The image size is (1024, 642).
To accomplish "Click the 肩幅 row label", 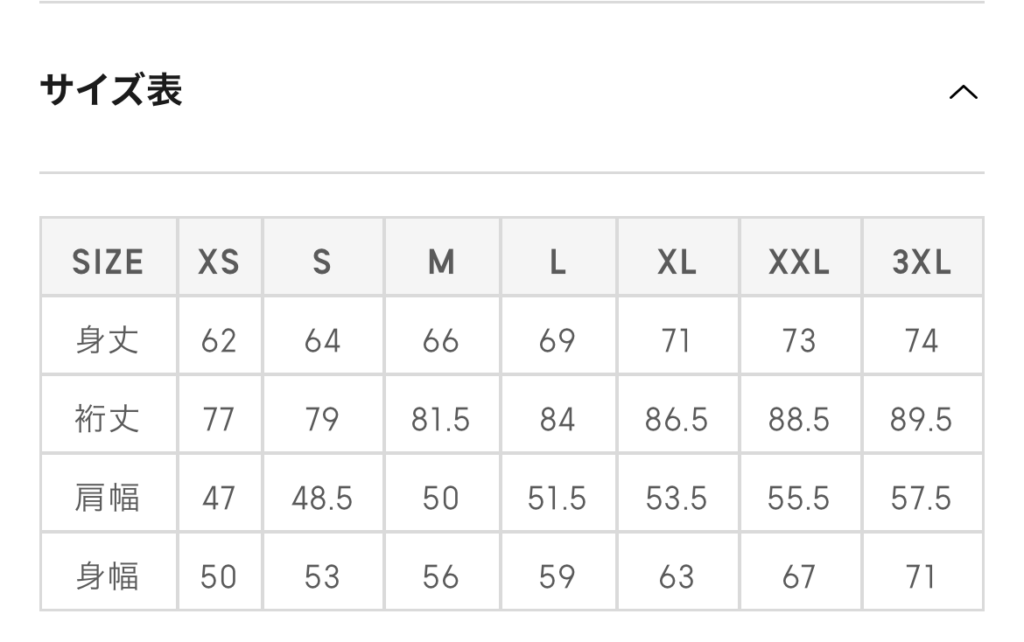I will (108, 498).
